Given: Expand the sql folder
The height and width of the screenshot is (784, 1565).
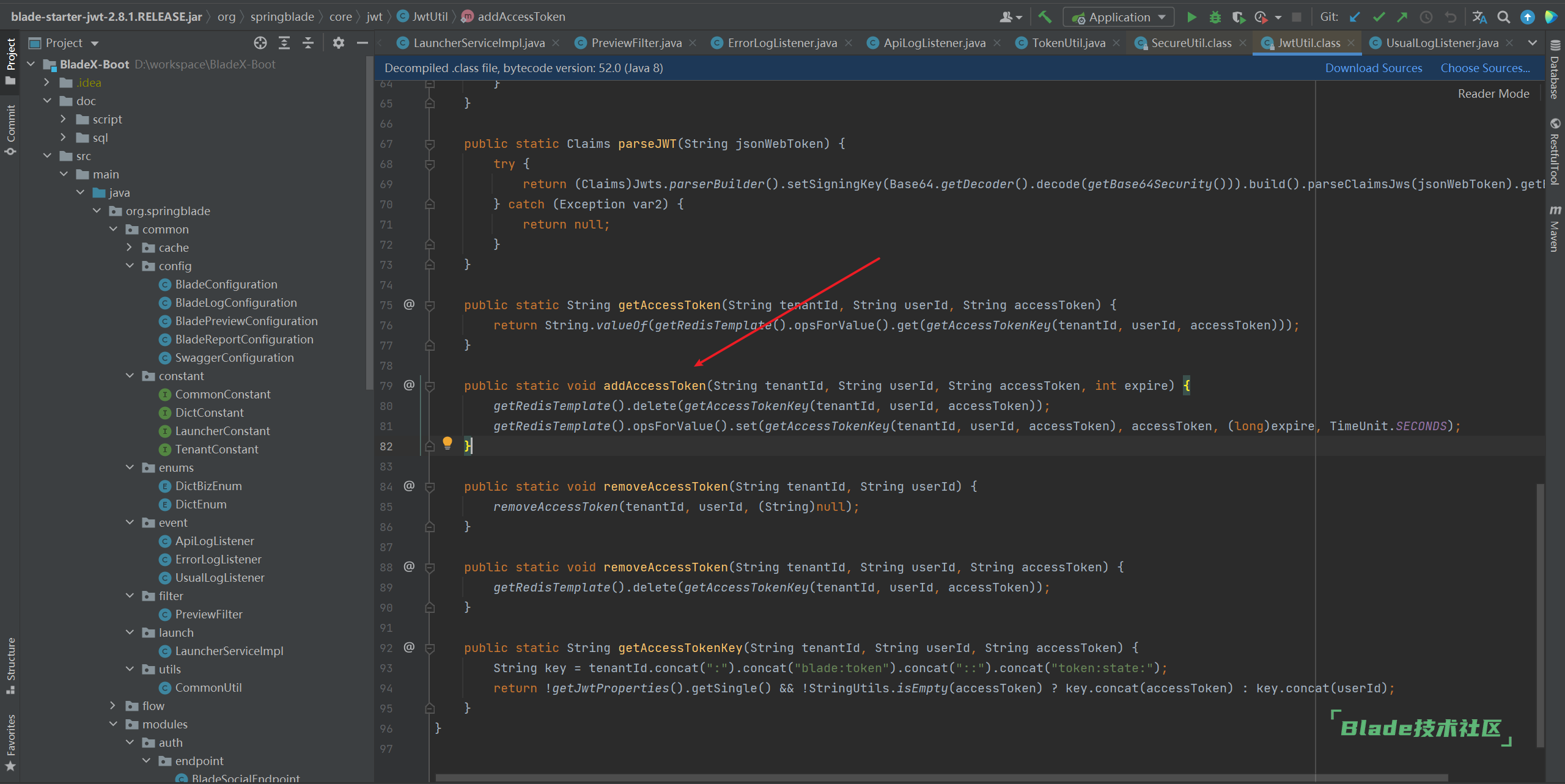Looking at the screenshot, I should pos(63,137).
